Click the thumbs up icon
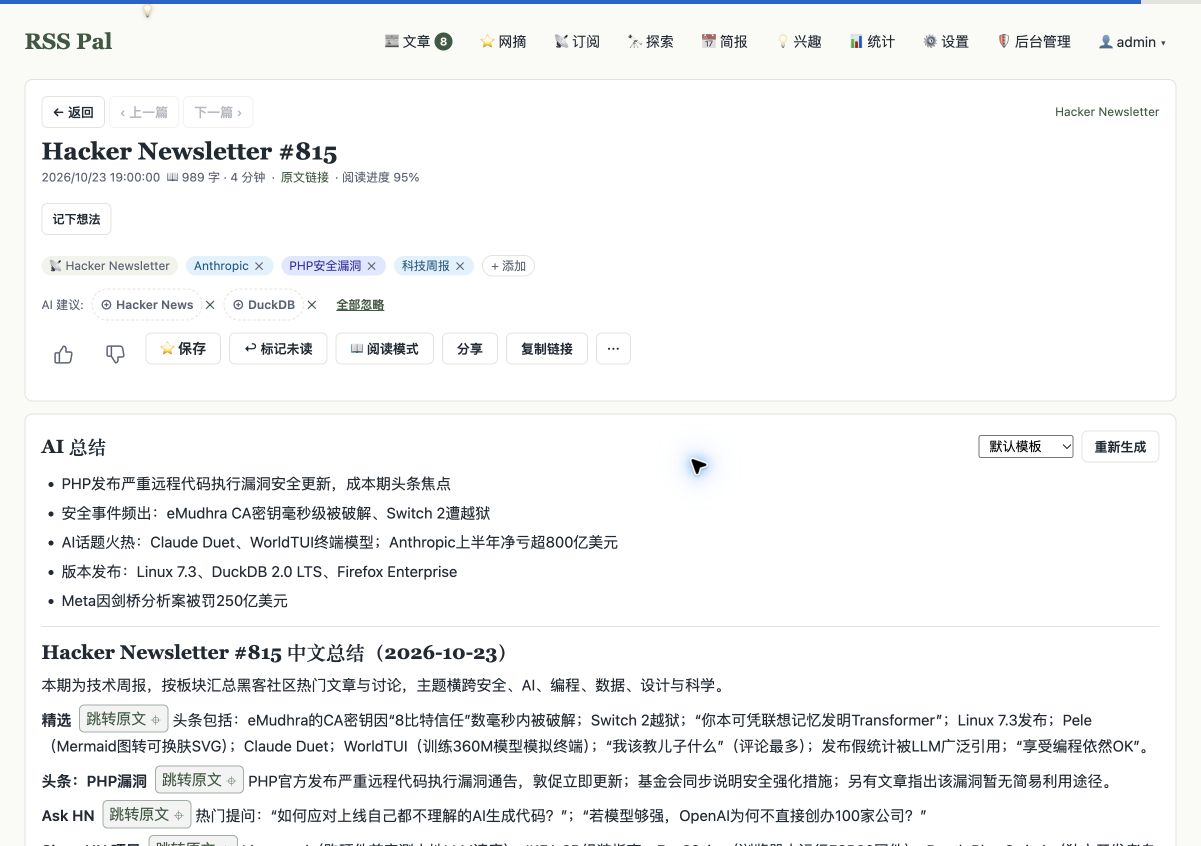 63,354
